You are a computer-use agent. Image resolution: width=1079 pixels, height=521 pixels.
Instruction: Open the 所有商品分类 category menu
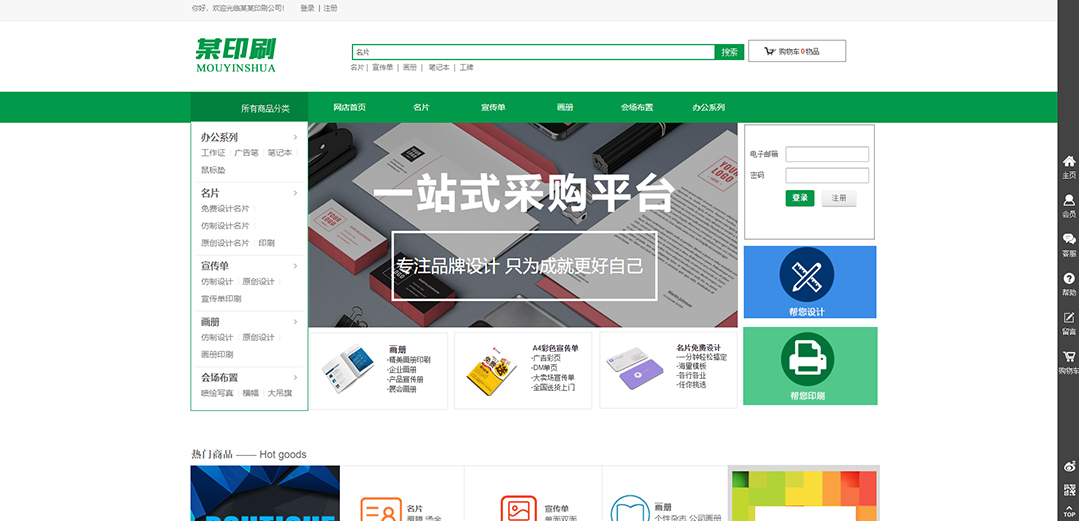click(x=264, y=108)
